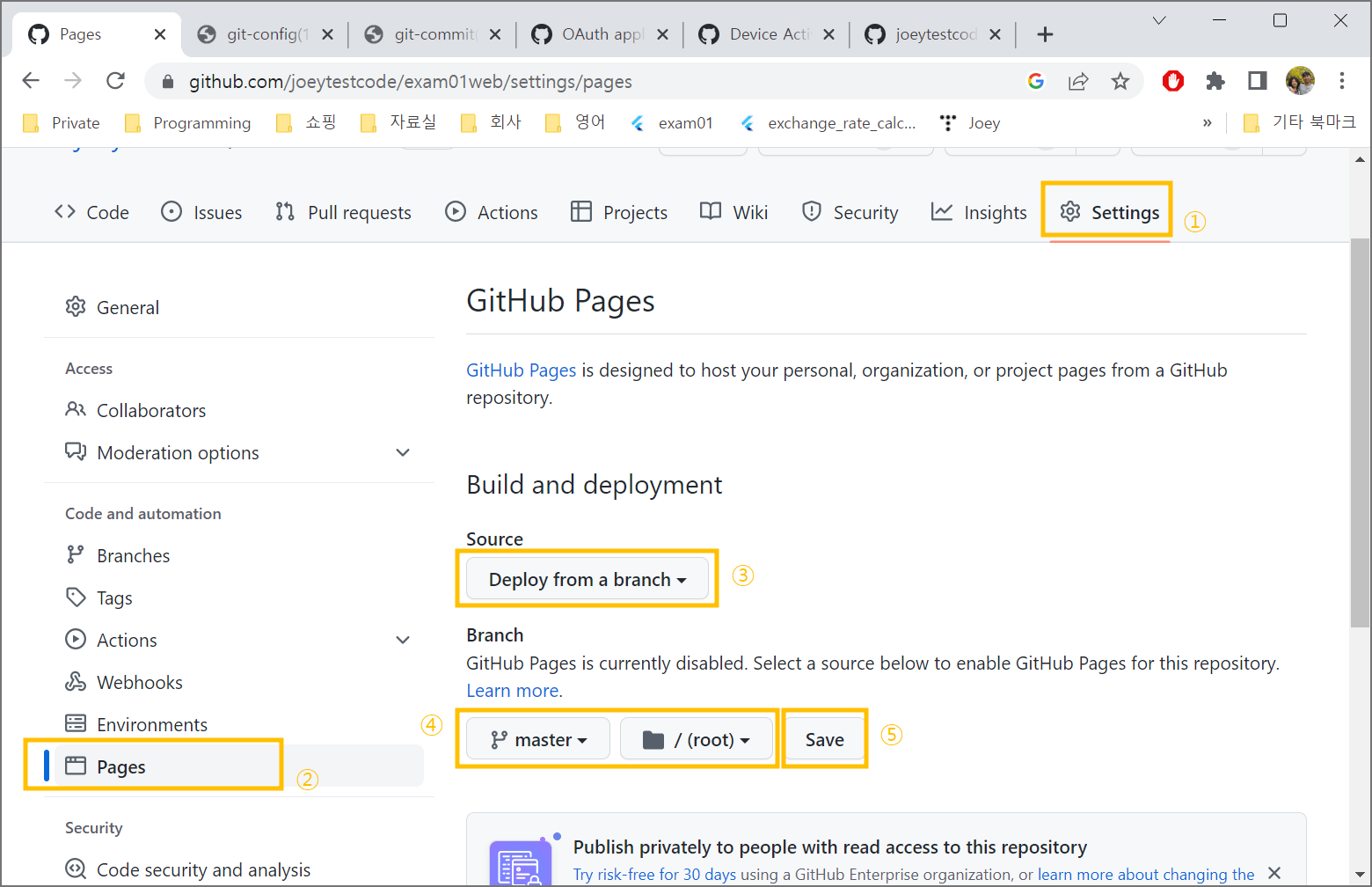Click the forward navigation arrow
1372x887 pixels.
pyautogui.click(x=73, y=81)
